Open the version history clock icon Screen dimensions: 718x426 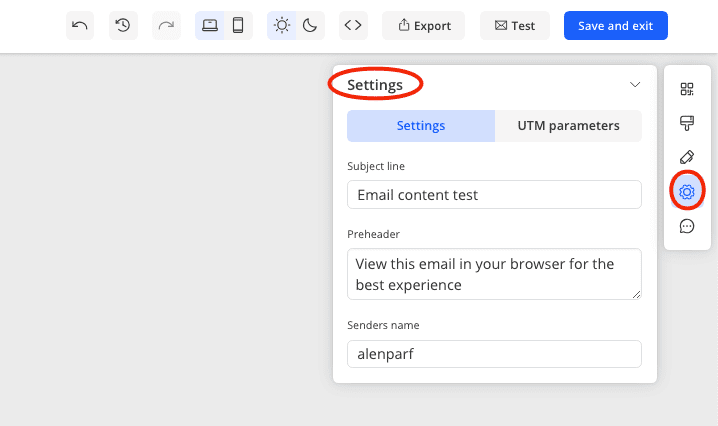pyautogui.click(x=123, y=26)
